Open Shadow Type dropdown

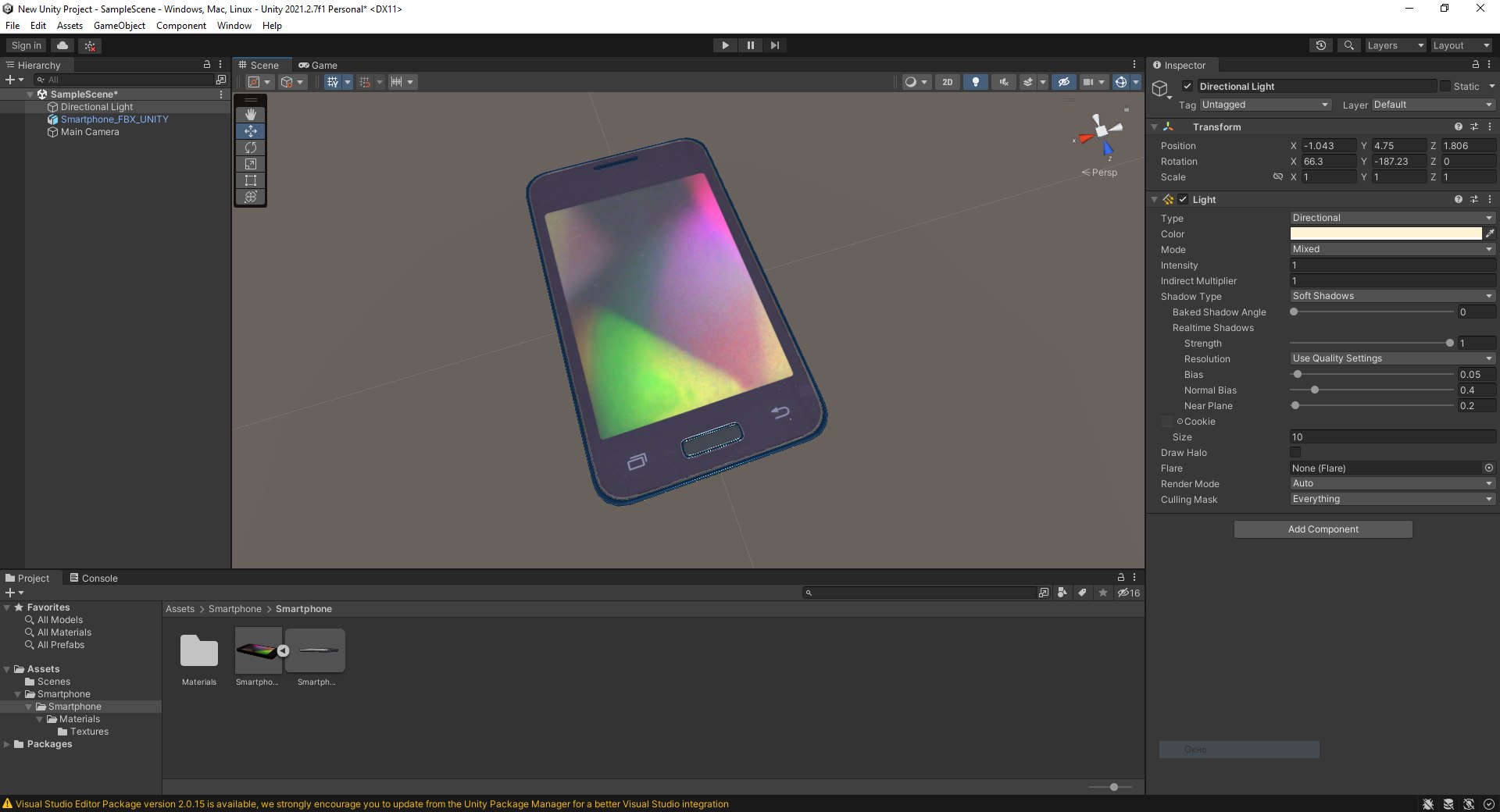[x=1392, y=296]
